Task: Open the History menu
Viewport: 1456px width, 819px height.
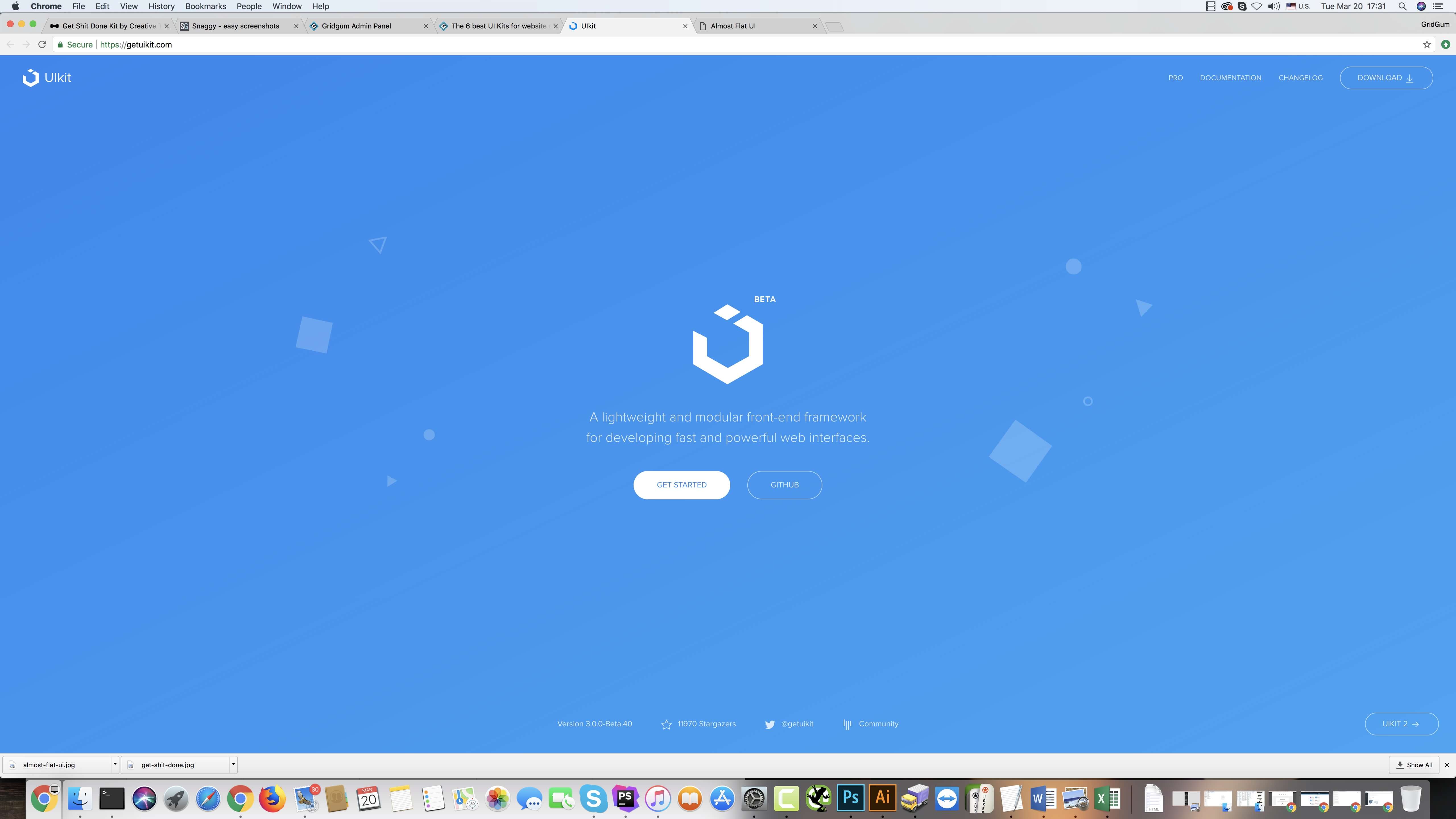Action: (161, 6)
